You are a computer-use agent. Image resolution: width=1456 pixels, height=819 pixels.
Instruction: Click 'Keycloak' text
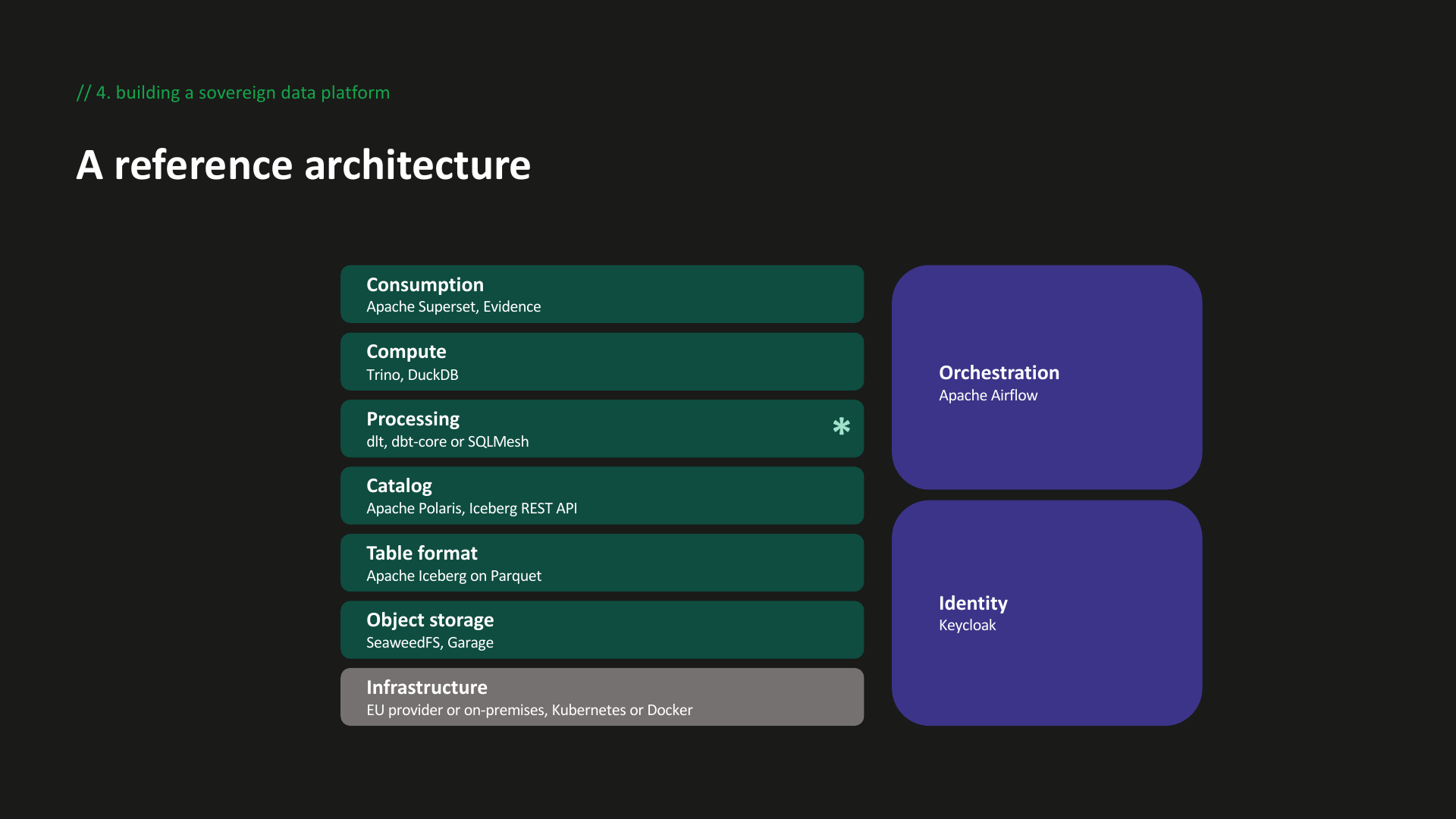[967, 625]
